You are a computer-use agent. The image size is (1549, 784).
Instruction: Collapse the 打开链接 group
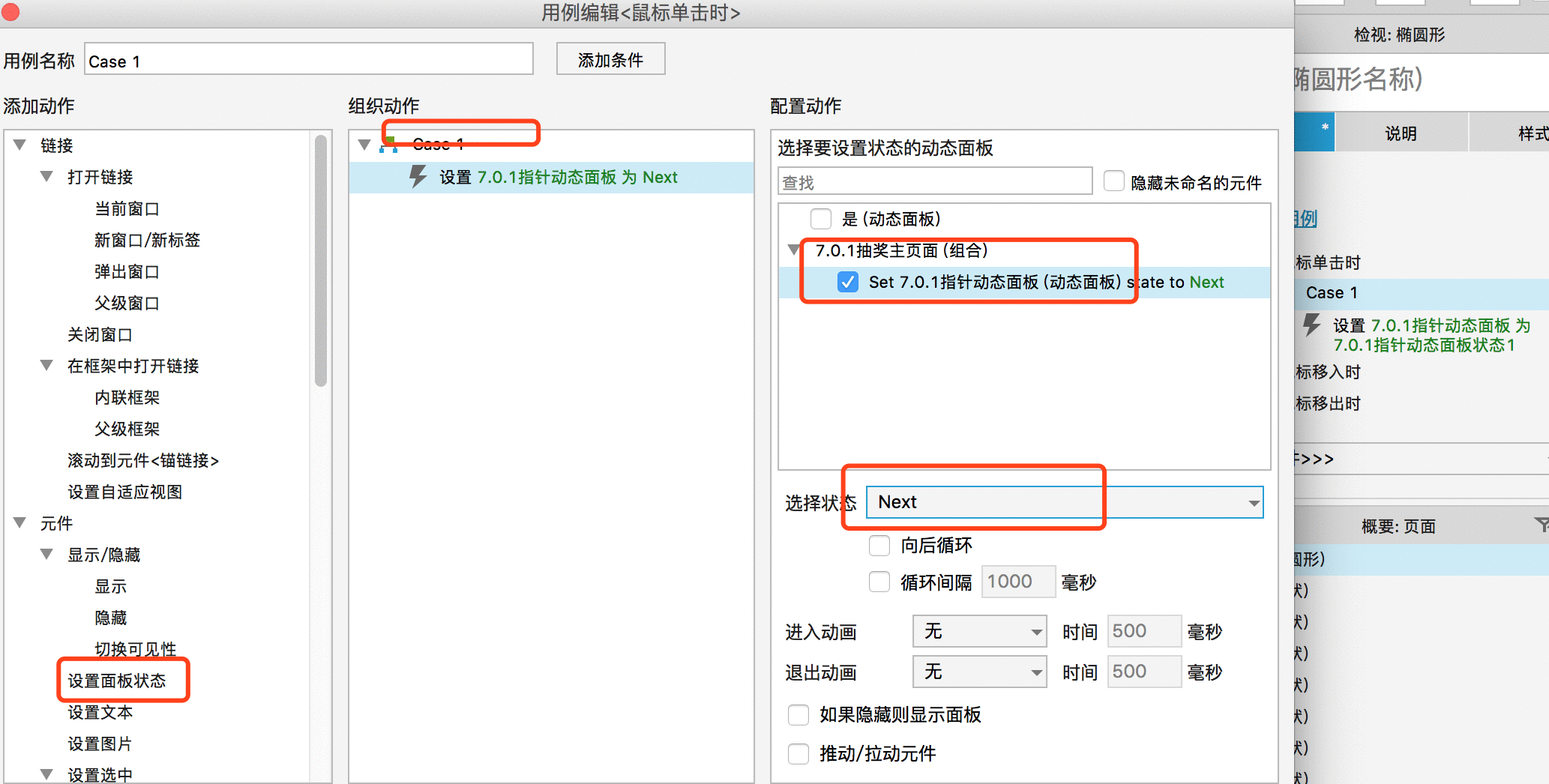click(x=47, y=176)
